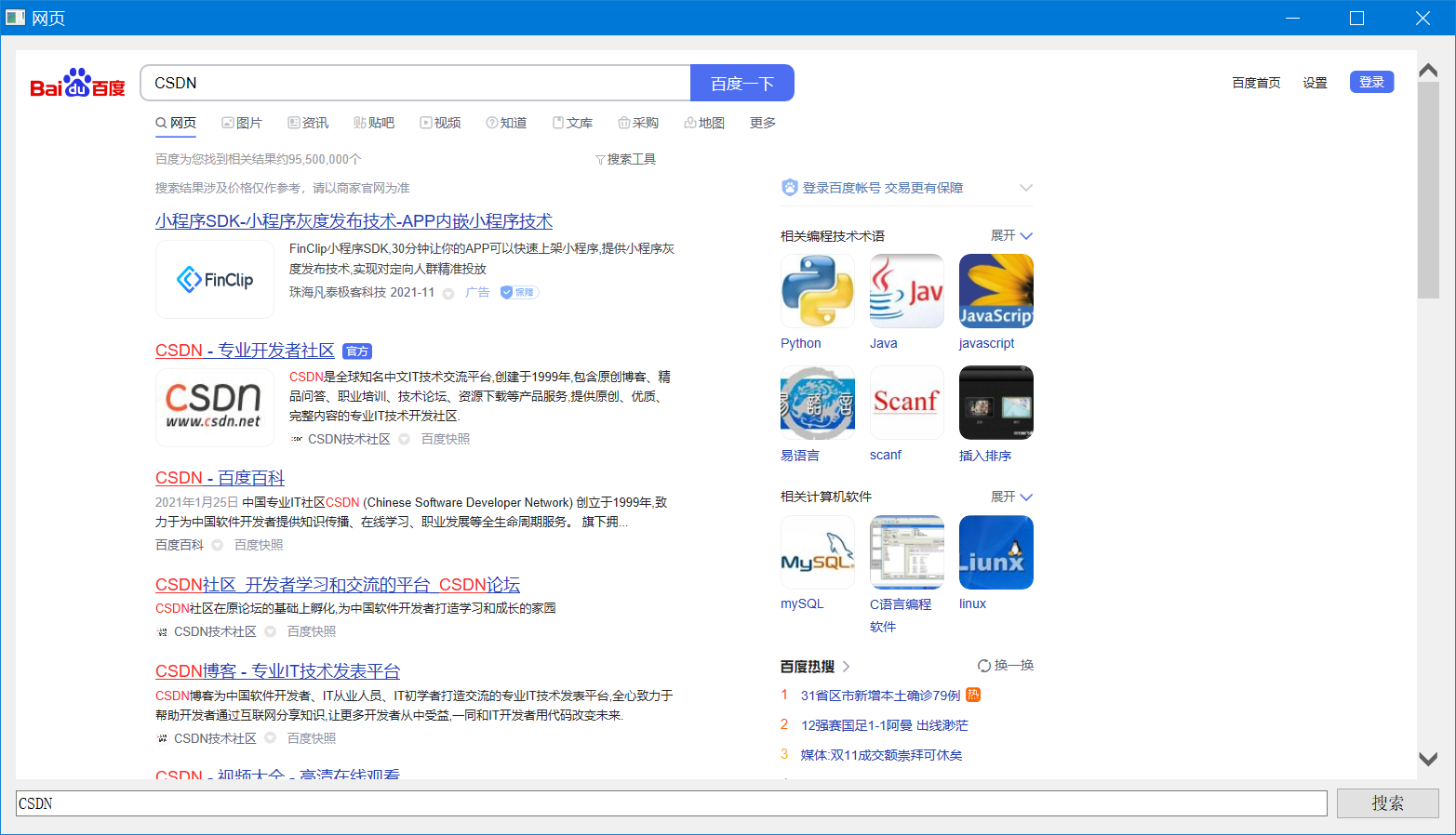The width and height of the screenshot is (1456, 835).
Task: Switch to the 图片 tab
Action: [242, 123]
